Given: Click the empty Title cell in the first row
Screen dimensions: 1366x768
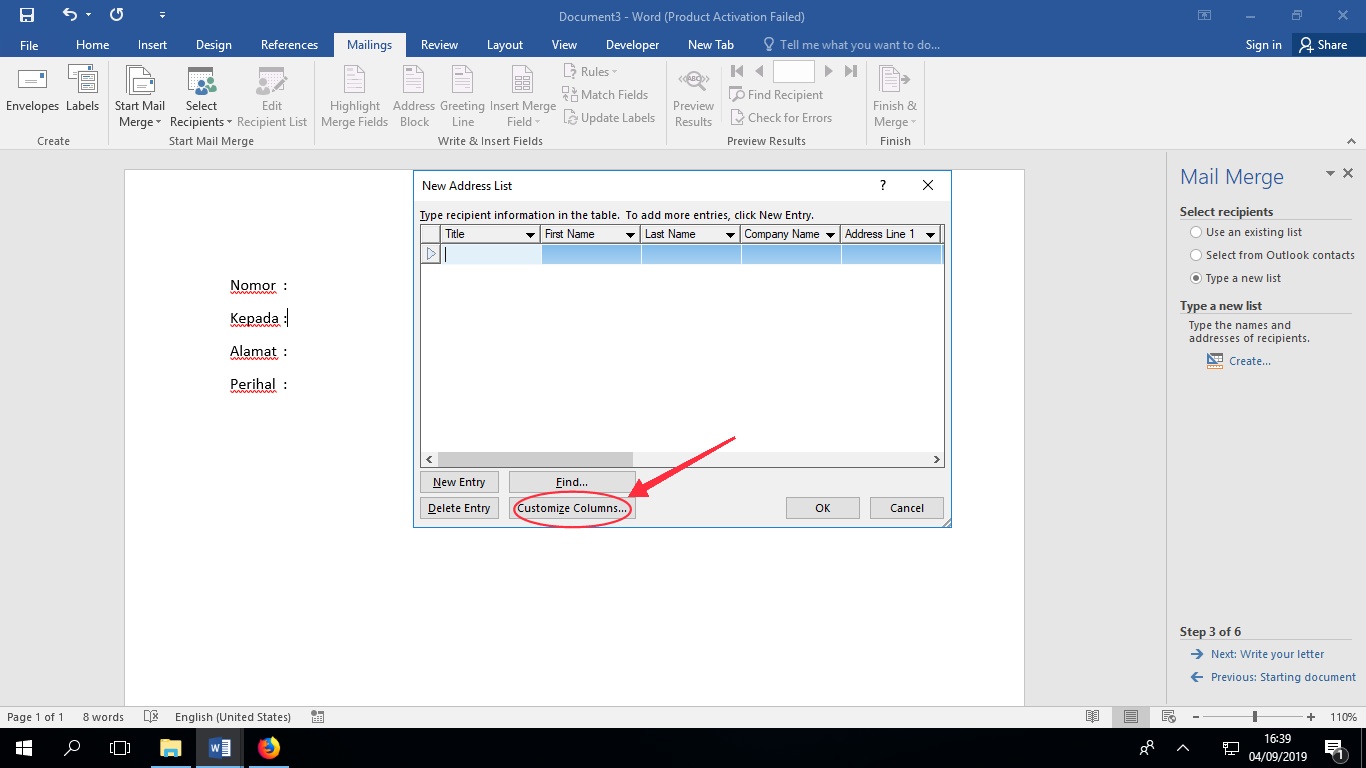Looking at the screenshot, I should 491,254.
